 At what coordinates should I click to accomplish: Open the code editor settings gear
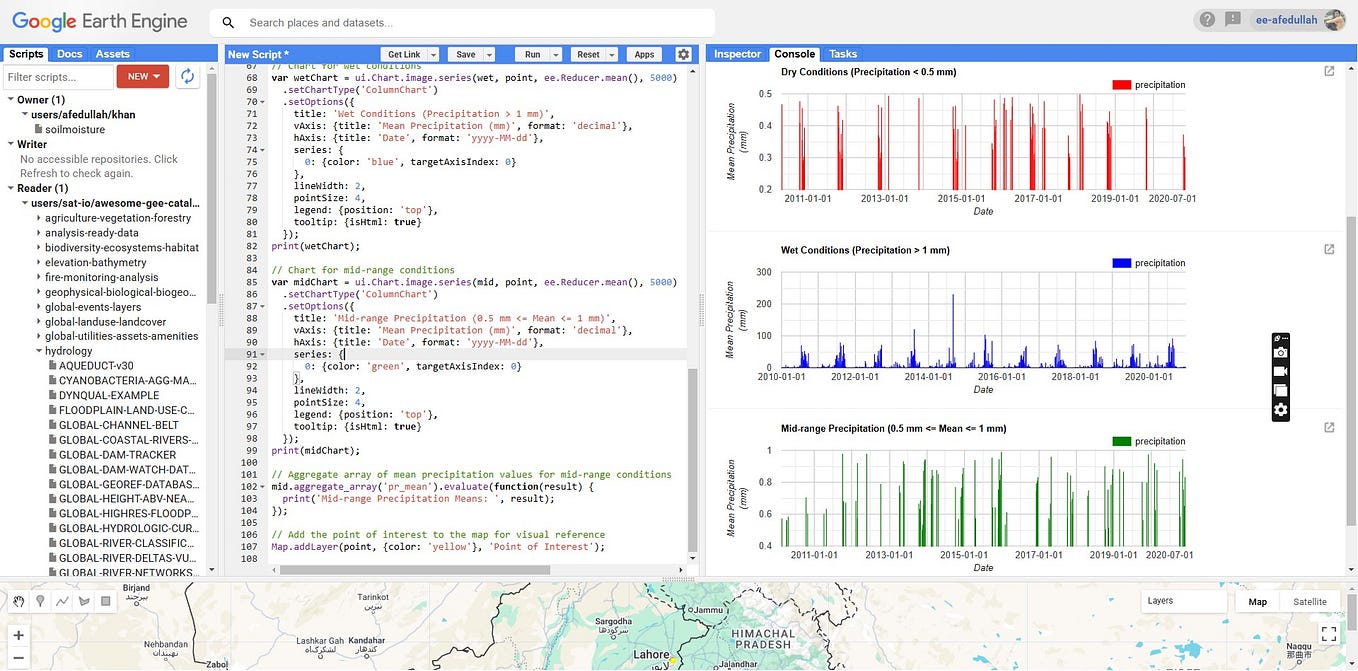pos(683,54)
